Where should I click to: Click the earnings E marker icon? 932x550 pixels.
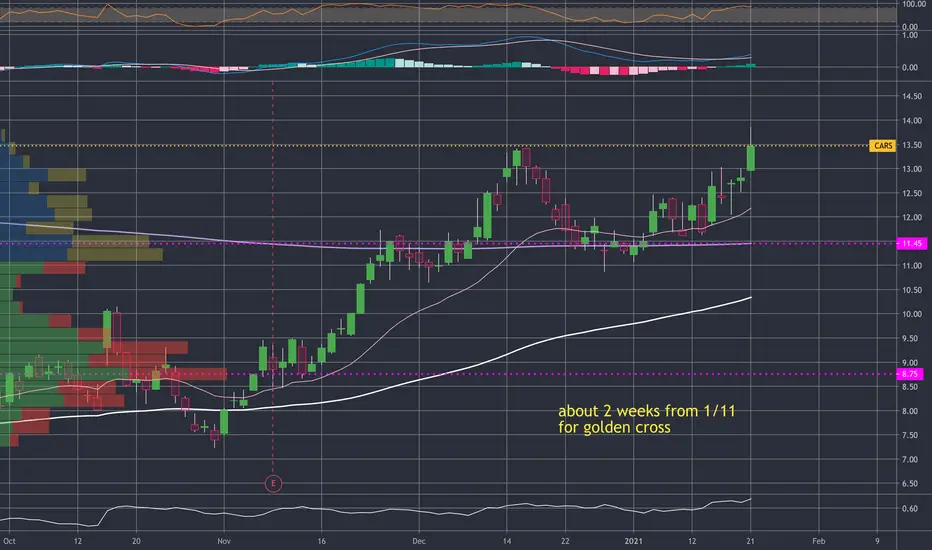[273, 483]
